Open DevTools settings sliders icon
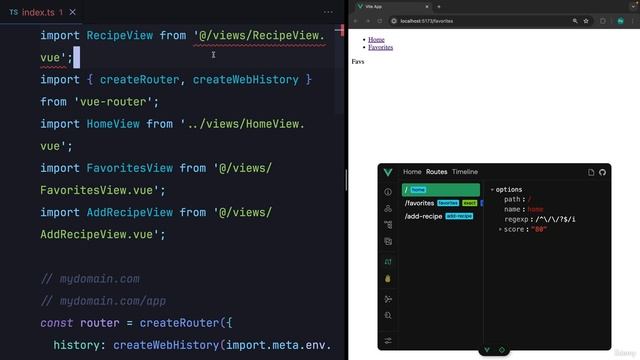Image resolution: width=640 pixels, height=360 pixels. click(x=388, y=340)
